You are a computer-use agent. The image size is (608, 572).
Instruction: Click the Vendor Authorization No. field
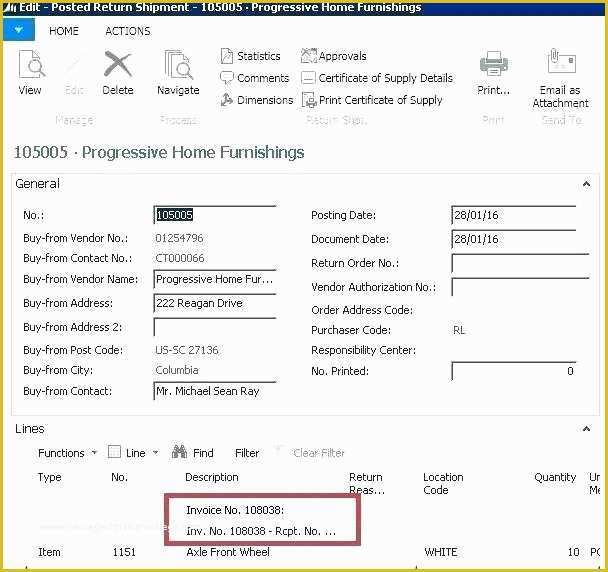tap(520, 287)
